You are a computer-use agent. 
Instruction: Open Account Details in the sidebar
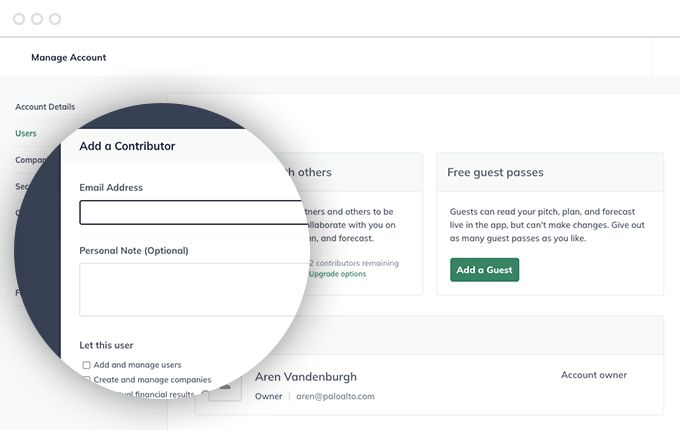point(45,107)
